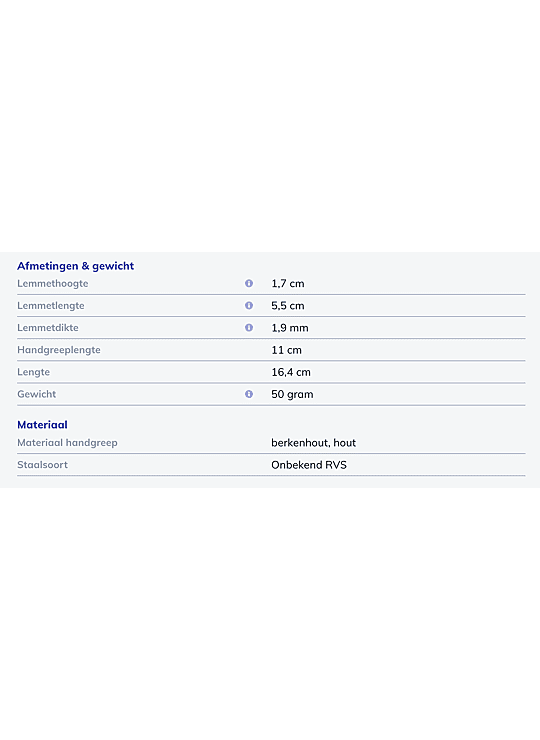Click the 5,5 cm blade length value

[288, 306]
